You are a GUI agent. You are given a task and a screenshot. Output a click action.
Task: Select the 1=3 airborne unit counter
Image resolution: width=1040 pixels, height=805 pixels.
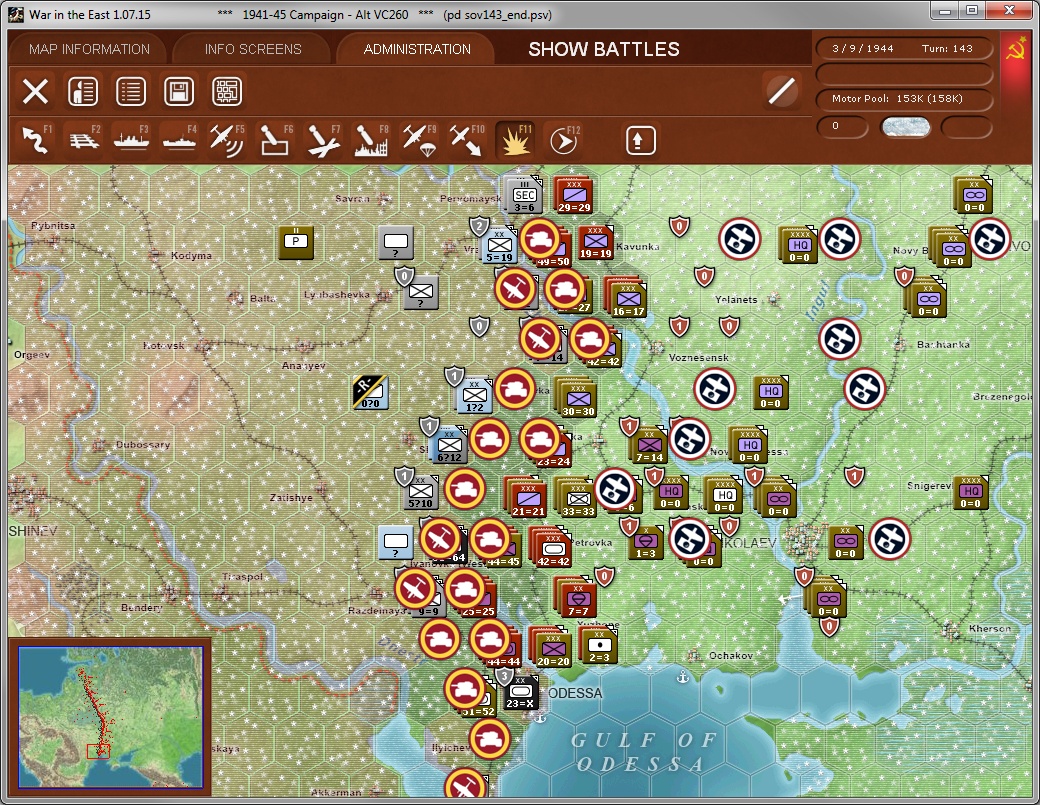tap(645, 542)
